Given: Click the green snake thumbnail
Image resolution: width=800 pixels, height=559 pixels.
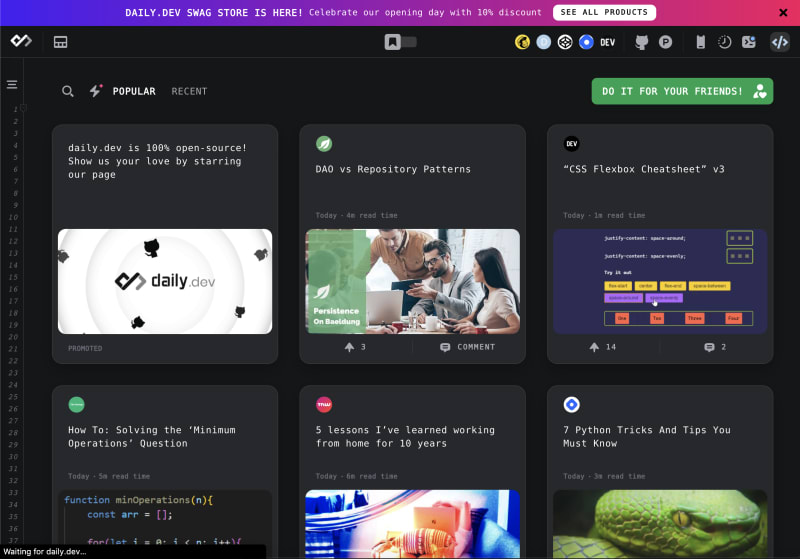Looking at the screenshot, I should pyautogui.click(x=660, y=524).
